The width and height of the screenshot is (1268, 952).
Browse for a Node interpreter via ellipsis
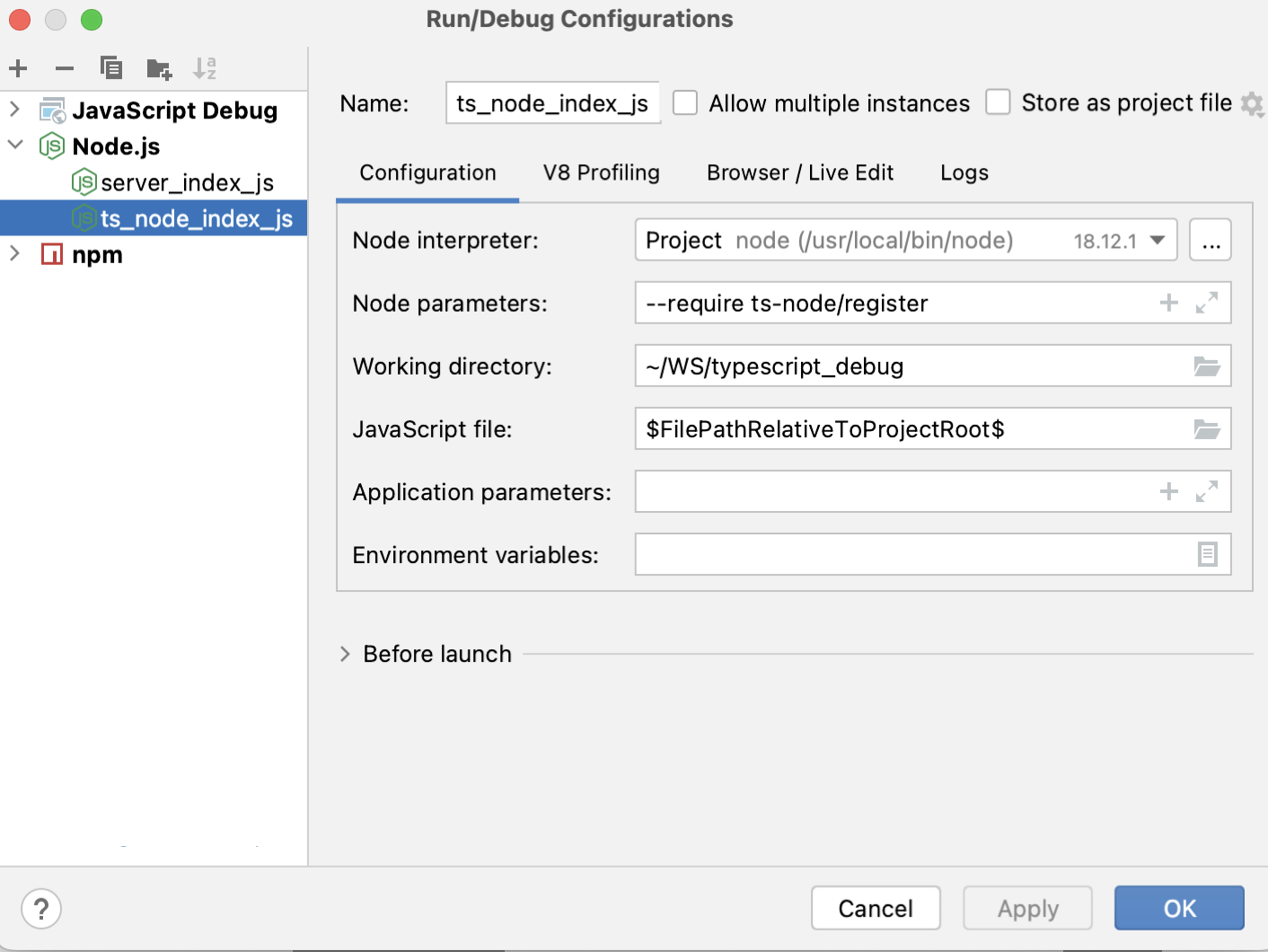(1210, 240)
